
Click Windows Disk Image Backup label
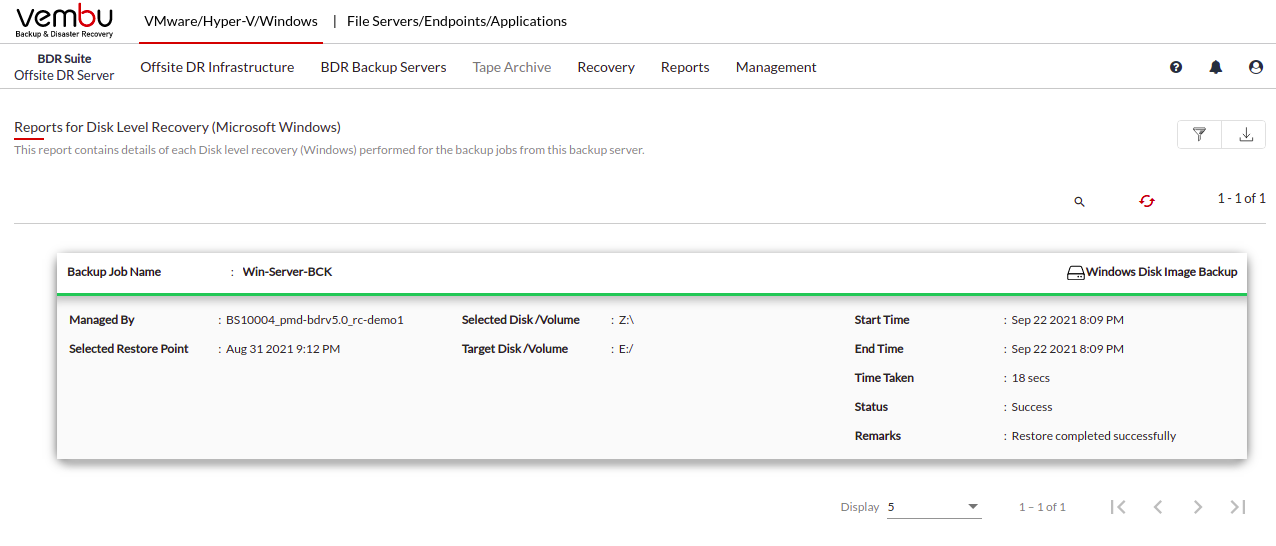1162,272
